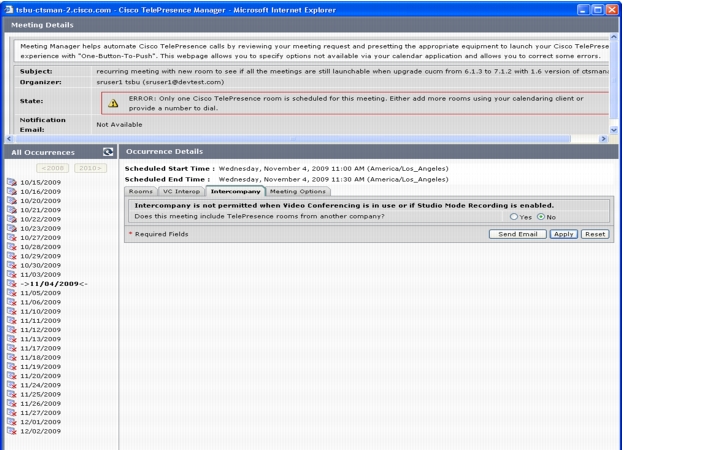Click the Reset button
Viewport: 701px width, 450px height.
click(x=595, y=234)
